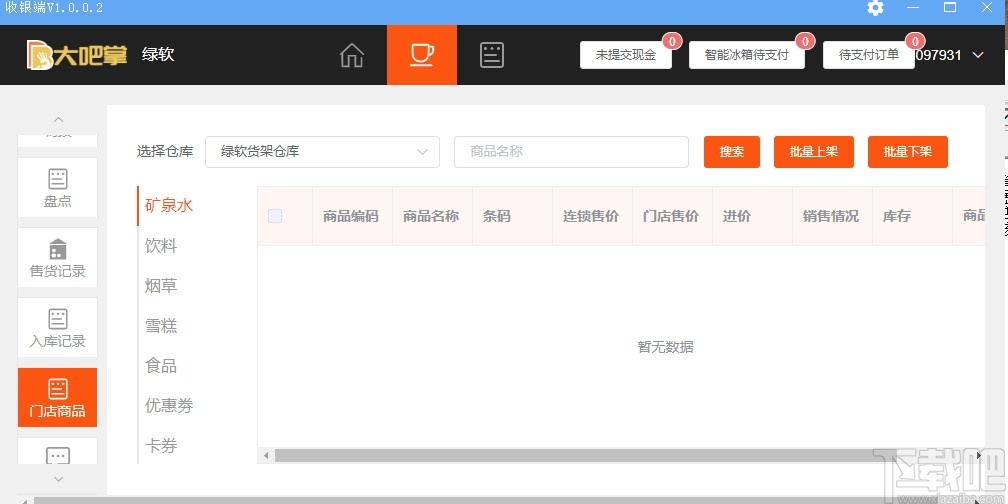Viewport: 1008px width, 504px height.
Task: Open the 选择仓库 warehouse dropdown
Action: tap(322, 152)
